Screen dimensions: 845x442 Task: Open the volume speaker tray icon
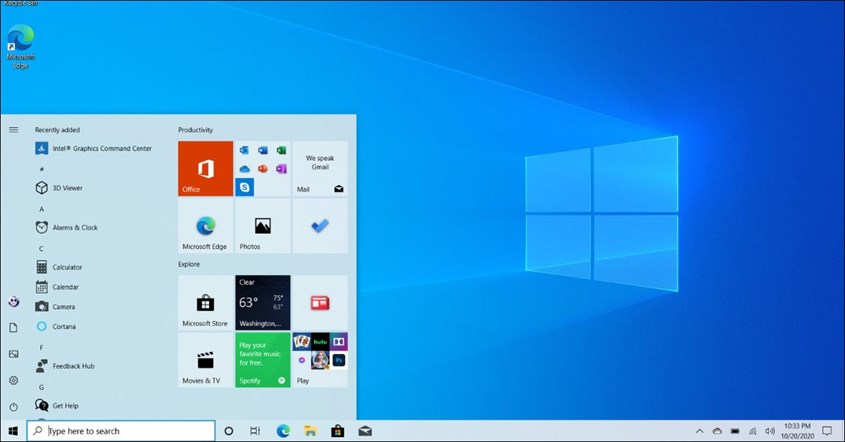770,431
